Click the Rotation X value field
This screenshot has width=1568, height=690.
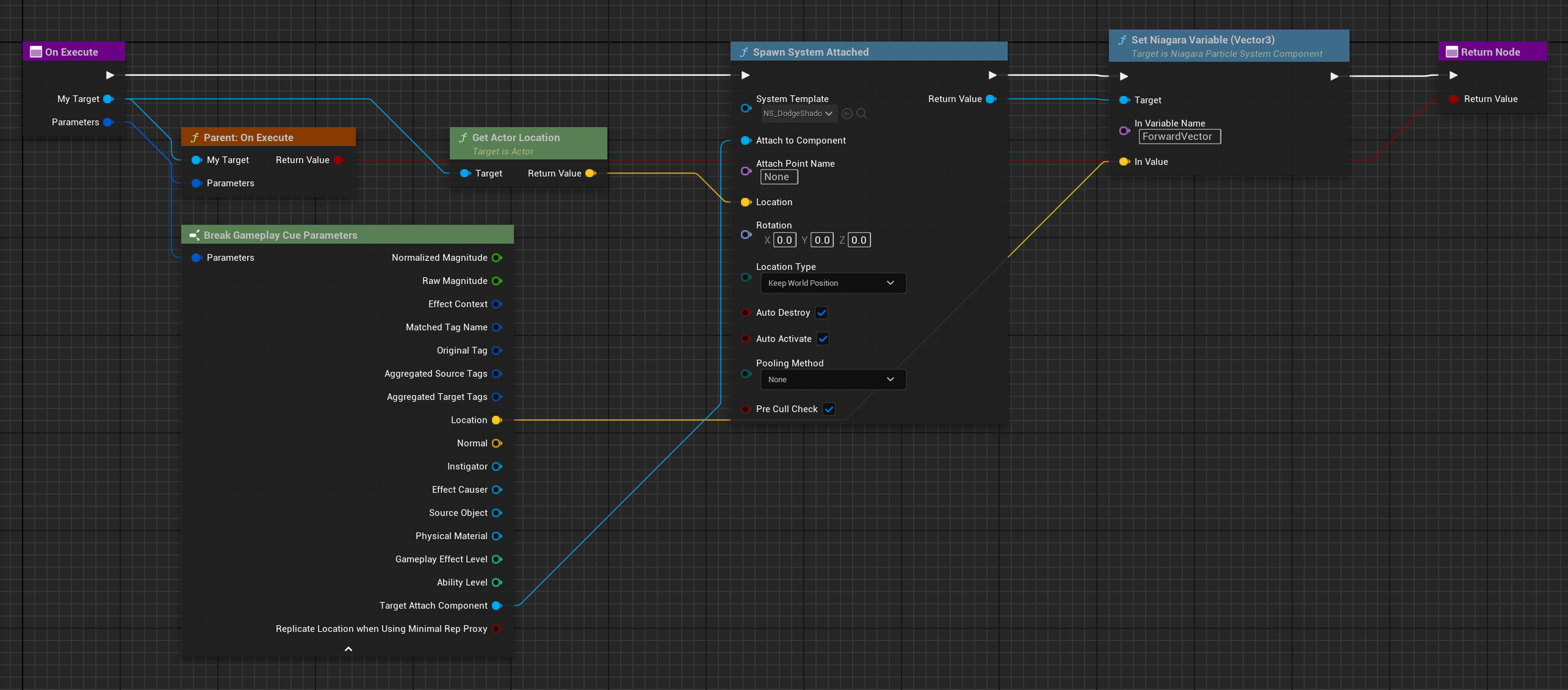tap(784, 240)
